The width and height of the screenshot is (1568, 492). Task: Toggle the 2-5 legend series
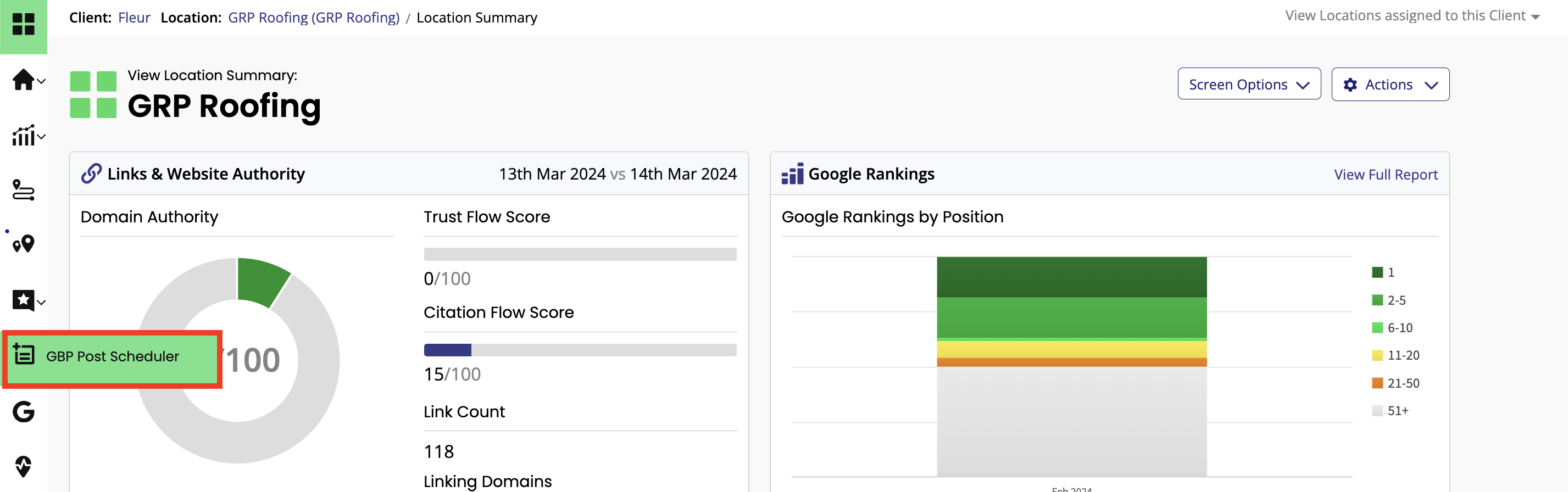[x=1388, y=300]
